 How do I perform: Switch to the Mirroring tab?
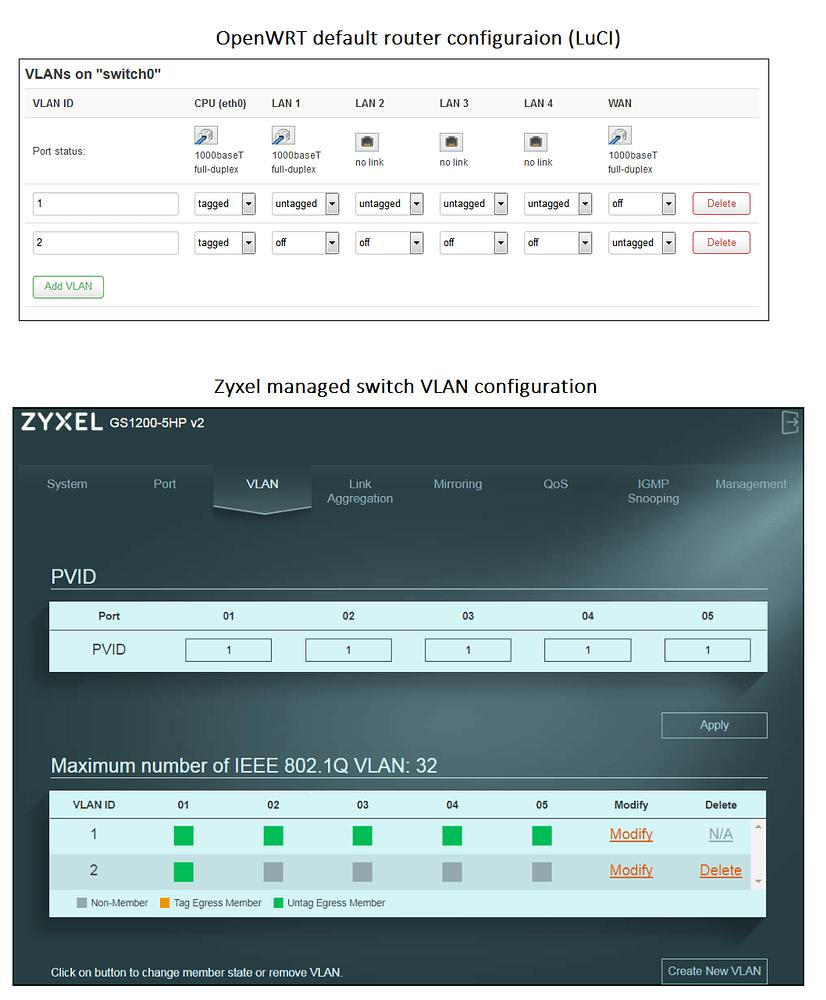(x=457, y=484)
